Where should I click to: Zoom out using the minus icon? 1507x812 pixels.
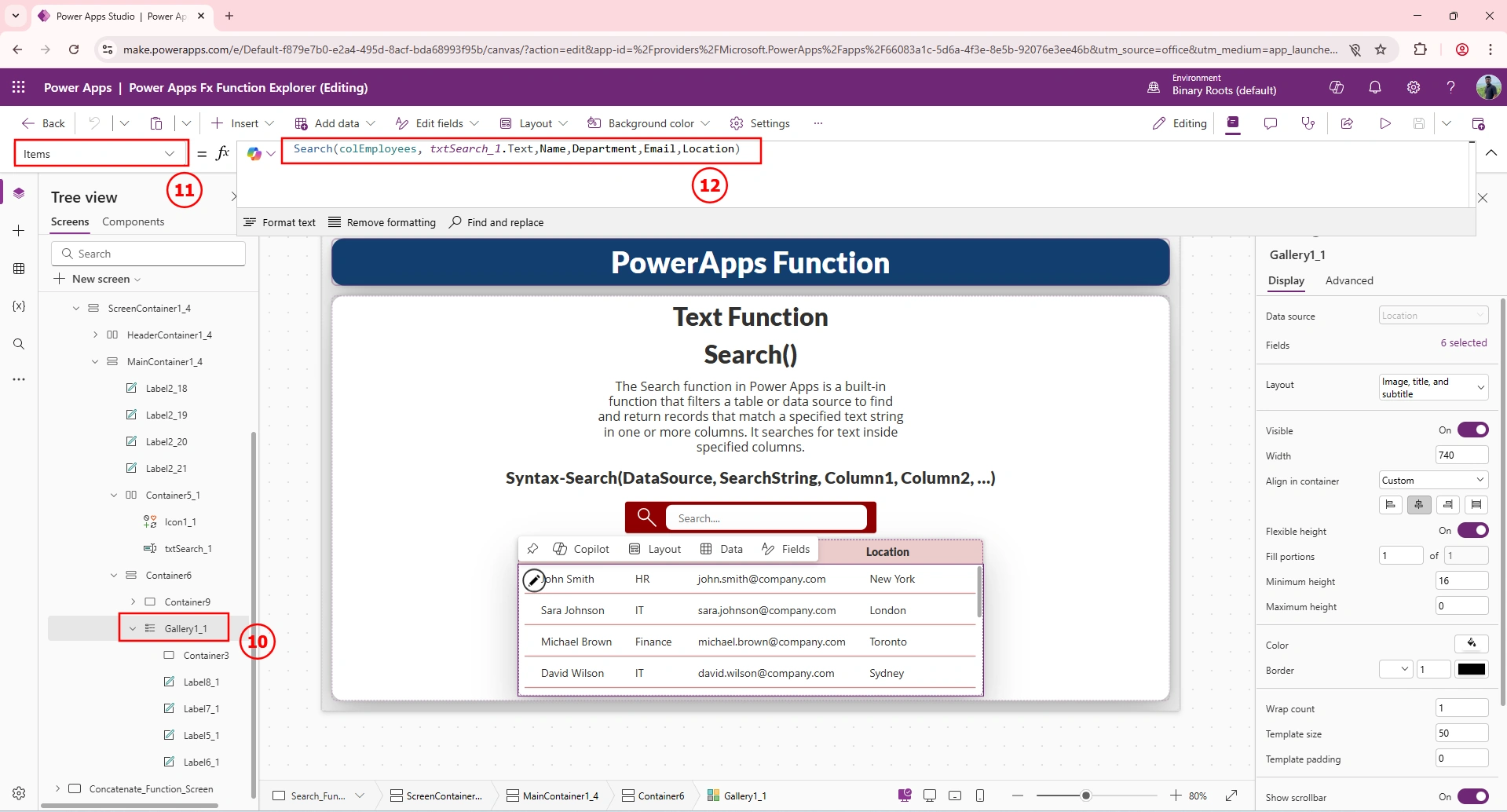1018,796
